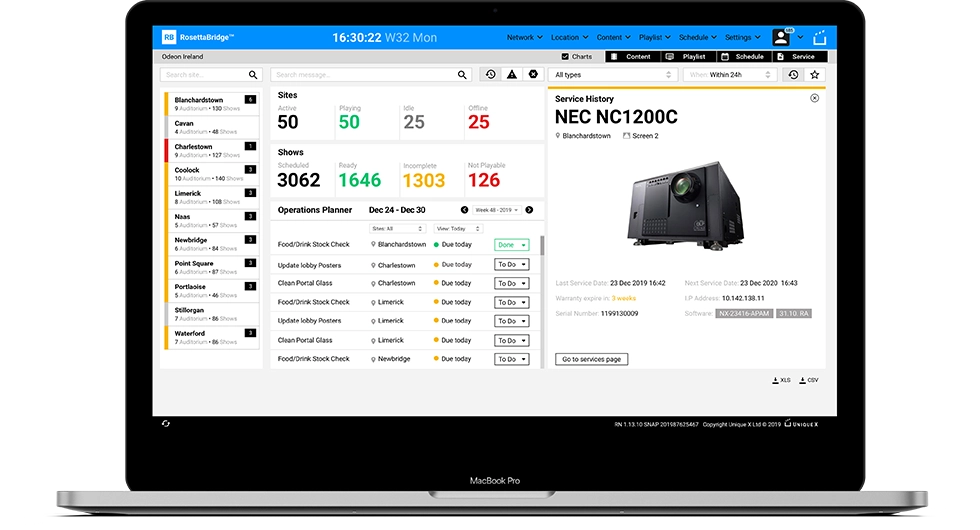Viewport: 980px width, 530px height.
Task: Switch to the black Schedule tab
Action: [744, 56]
